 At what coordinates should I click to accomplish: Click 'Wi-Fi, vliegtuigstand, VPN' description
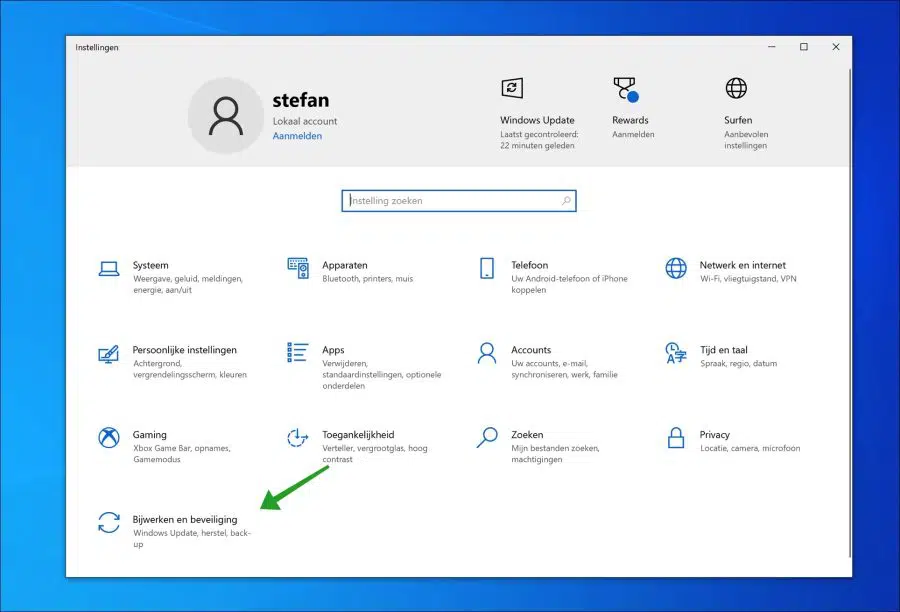tap(748, 279)
